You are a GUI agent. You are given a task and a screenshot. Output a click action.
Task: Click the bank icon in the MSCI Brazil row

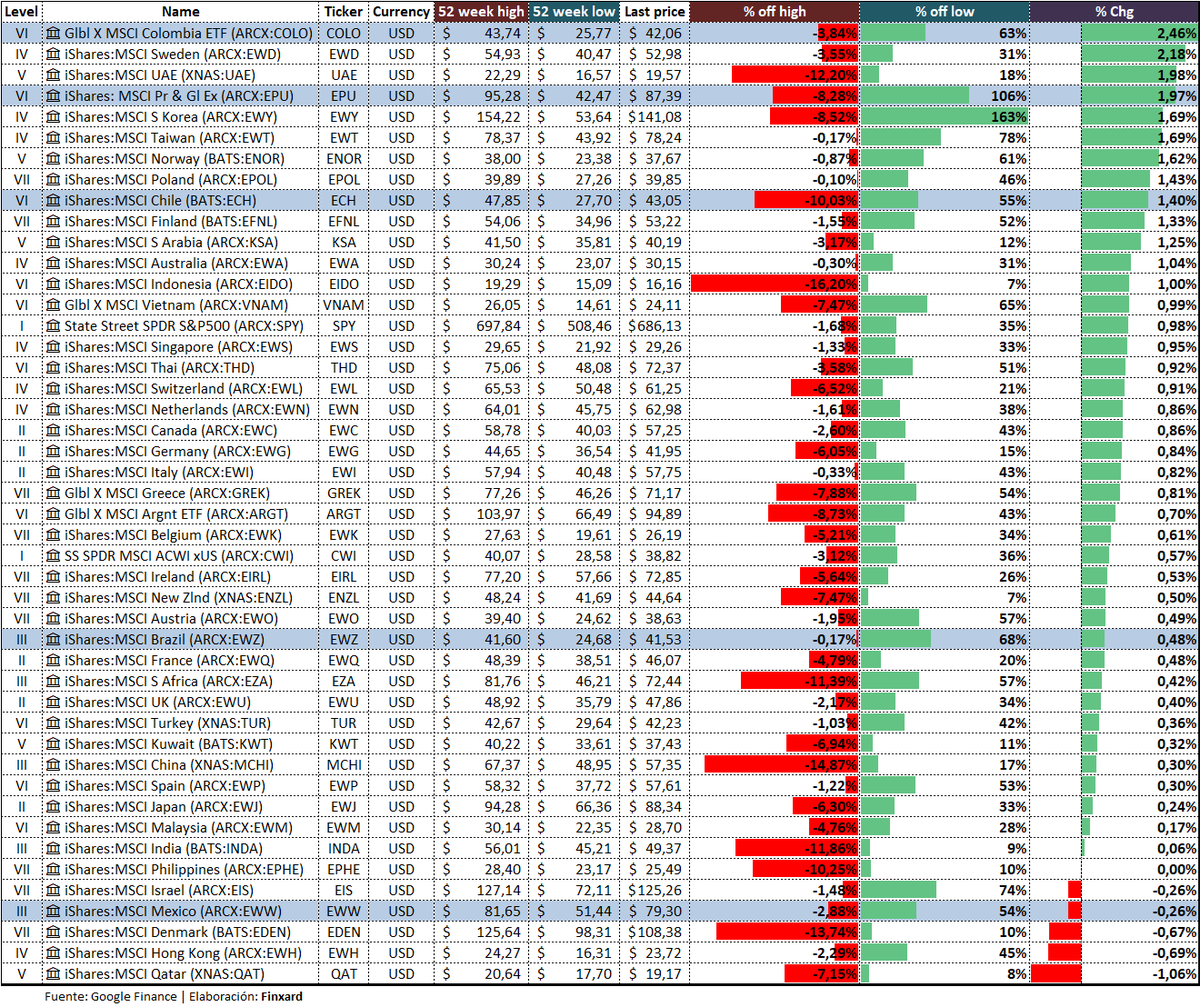coord(53,640)
